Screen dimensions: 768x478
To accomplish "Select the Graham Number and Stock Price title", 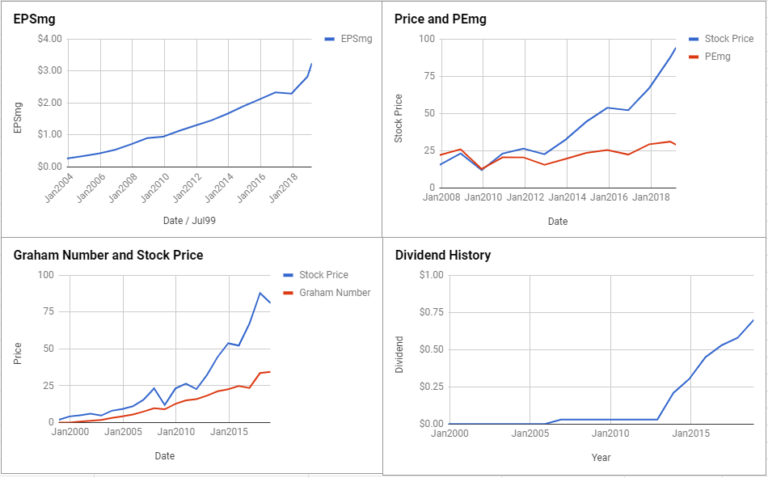I will (108, 255).
